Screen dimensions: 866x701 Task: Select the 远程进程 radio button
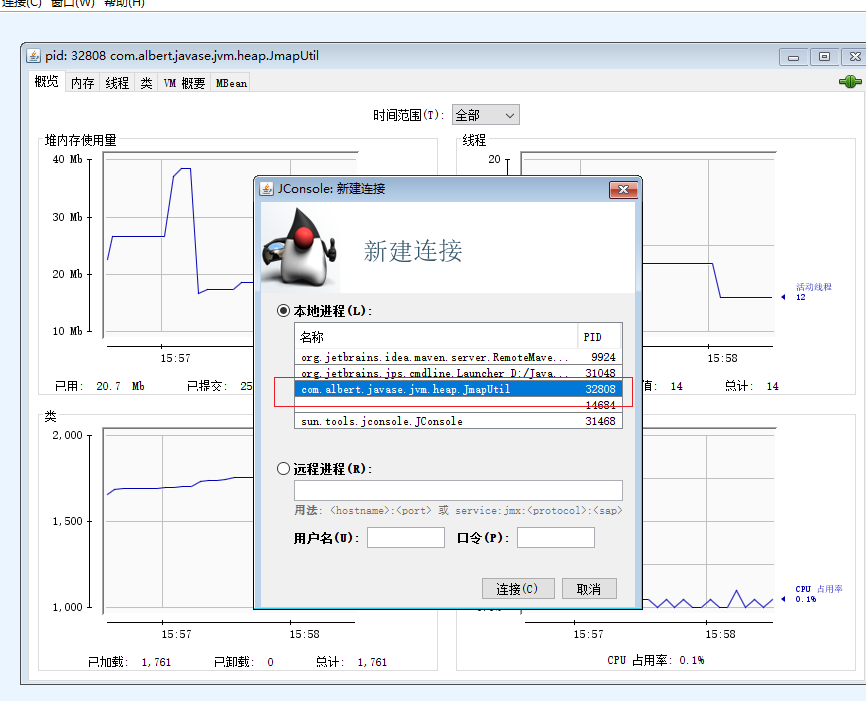pyautogui.click(x=283, y=468)
